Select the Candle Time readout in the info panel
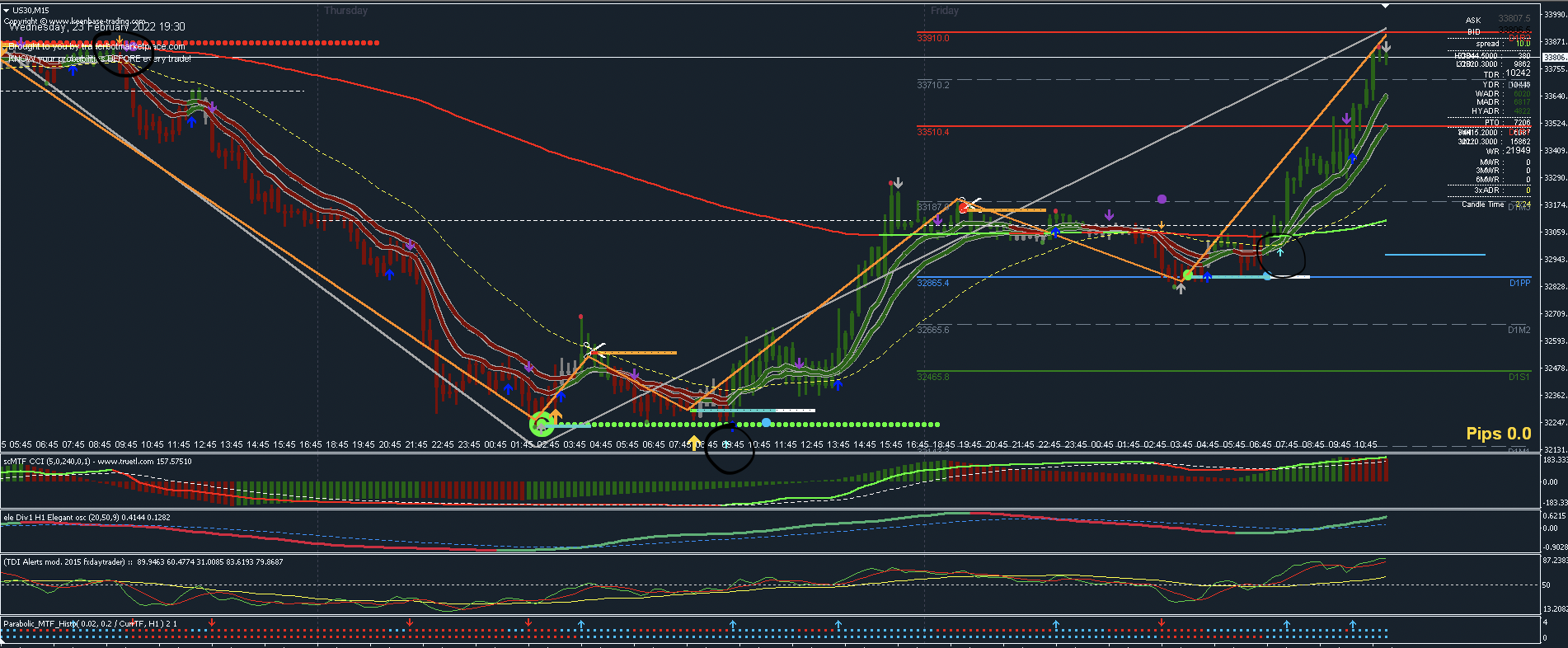This screenshot has width=1568, height=648. pos(1496,204)
